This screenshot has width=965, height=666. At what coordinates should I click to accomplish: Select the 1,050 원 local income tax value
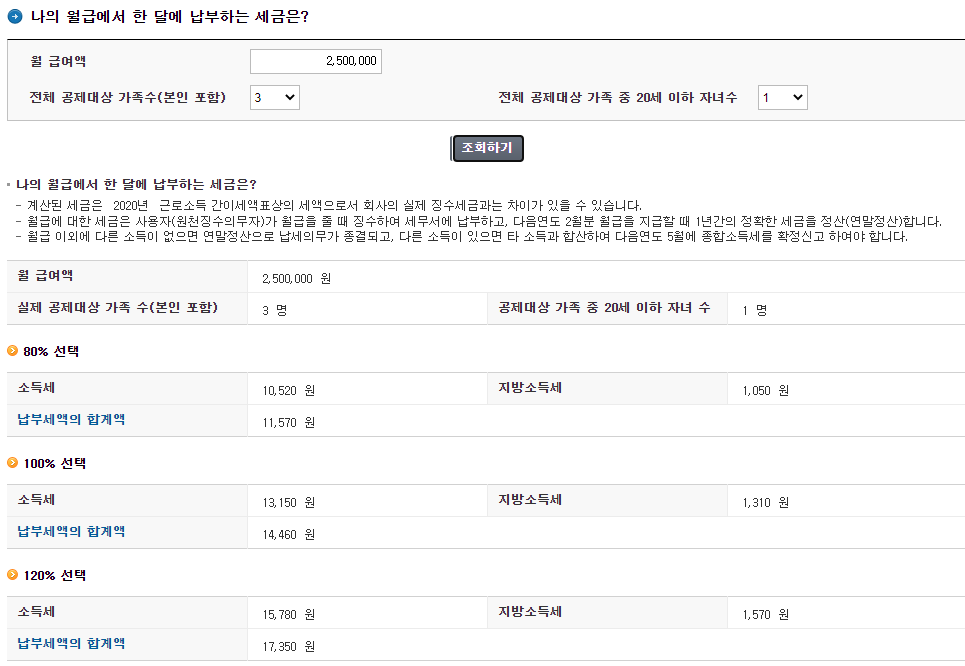click(x=766, y=391)
